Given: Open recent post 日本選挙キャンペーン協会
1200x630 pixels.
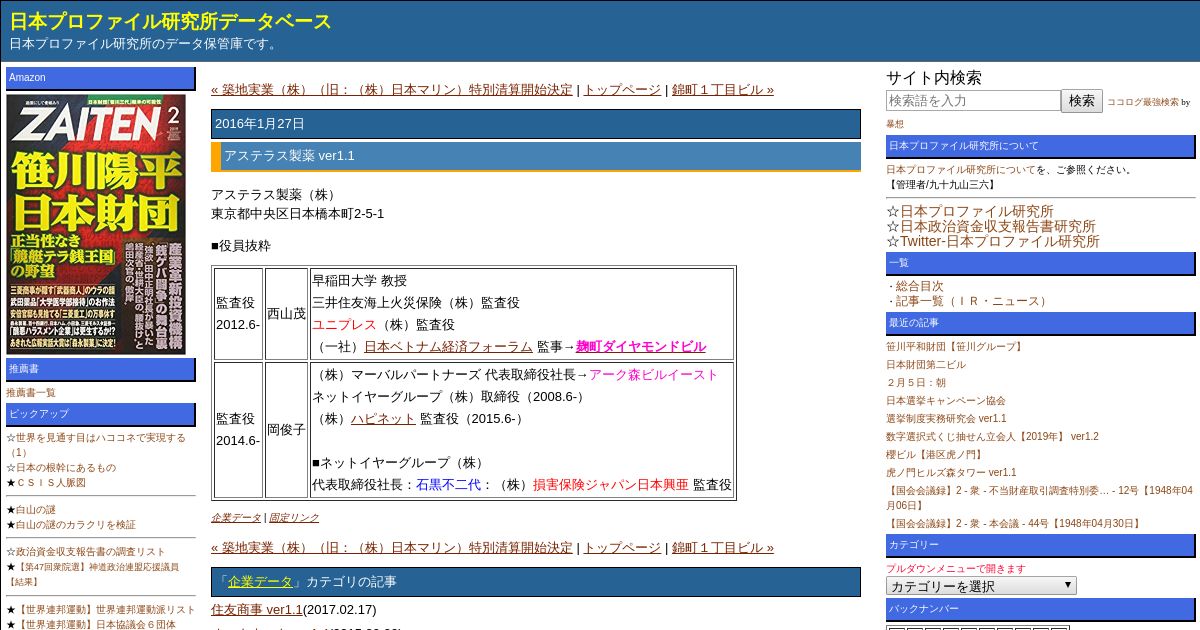Looking at the screenshot, I should (x=946, y=400).
